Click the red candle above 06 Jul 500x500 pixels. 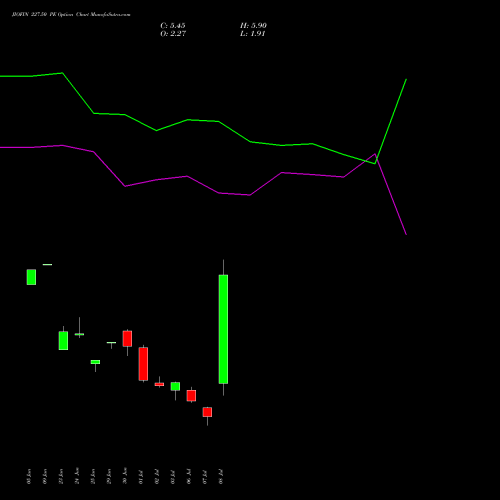coord(191,396)
